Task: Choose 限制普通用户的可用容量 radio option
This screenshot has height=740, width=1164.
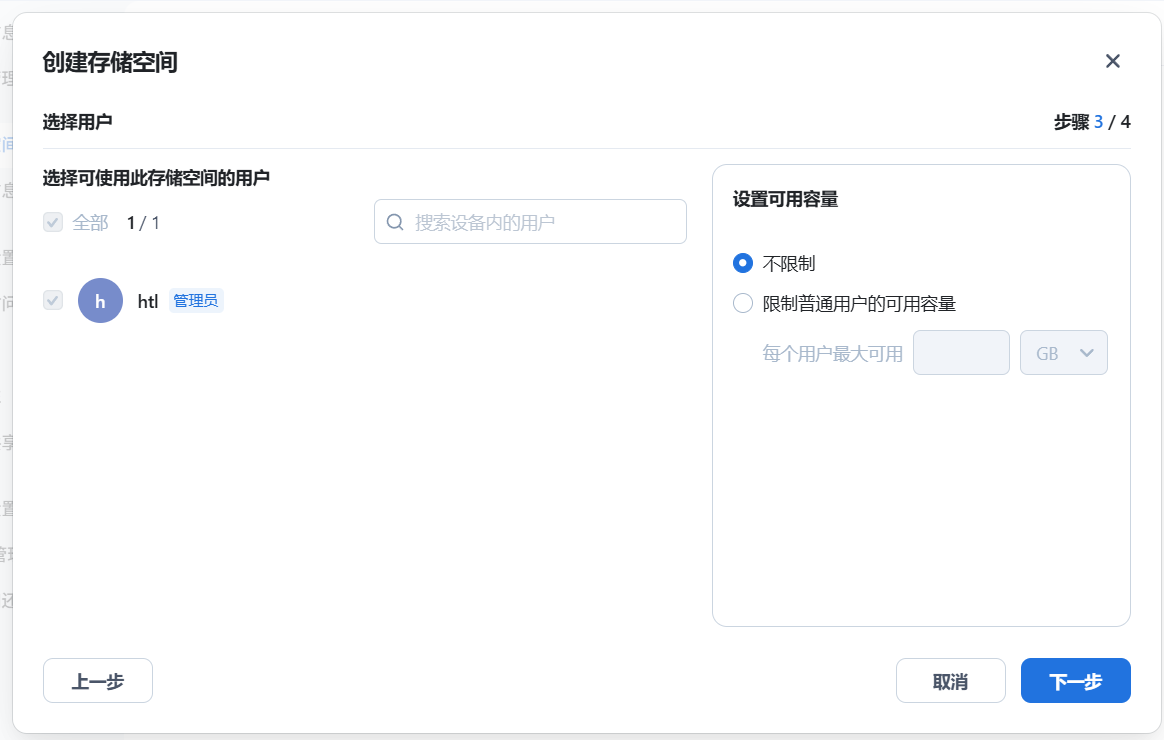Action: [743, 303]
